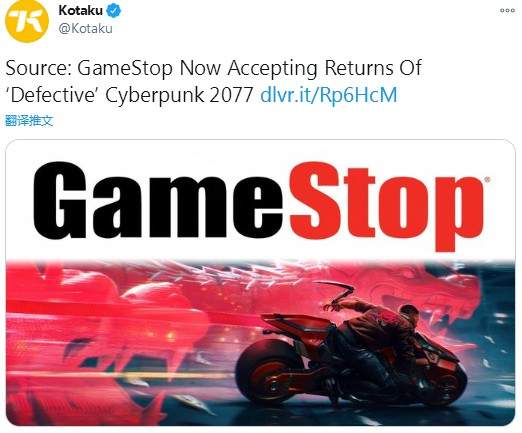Click the bold Kotaku display name
Screen dimensions: 522x433
click(80, 11)
